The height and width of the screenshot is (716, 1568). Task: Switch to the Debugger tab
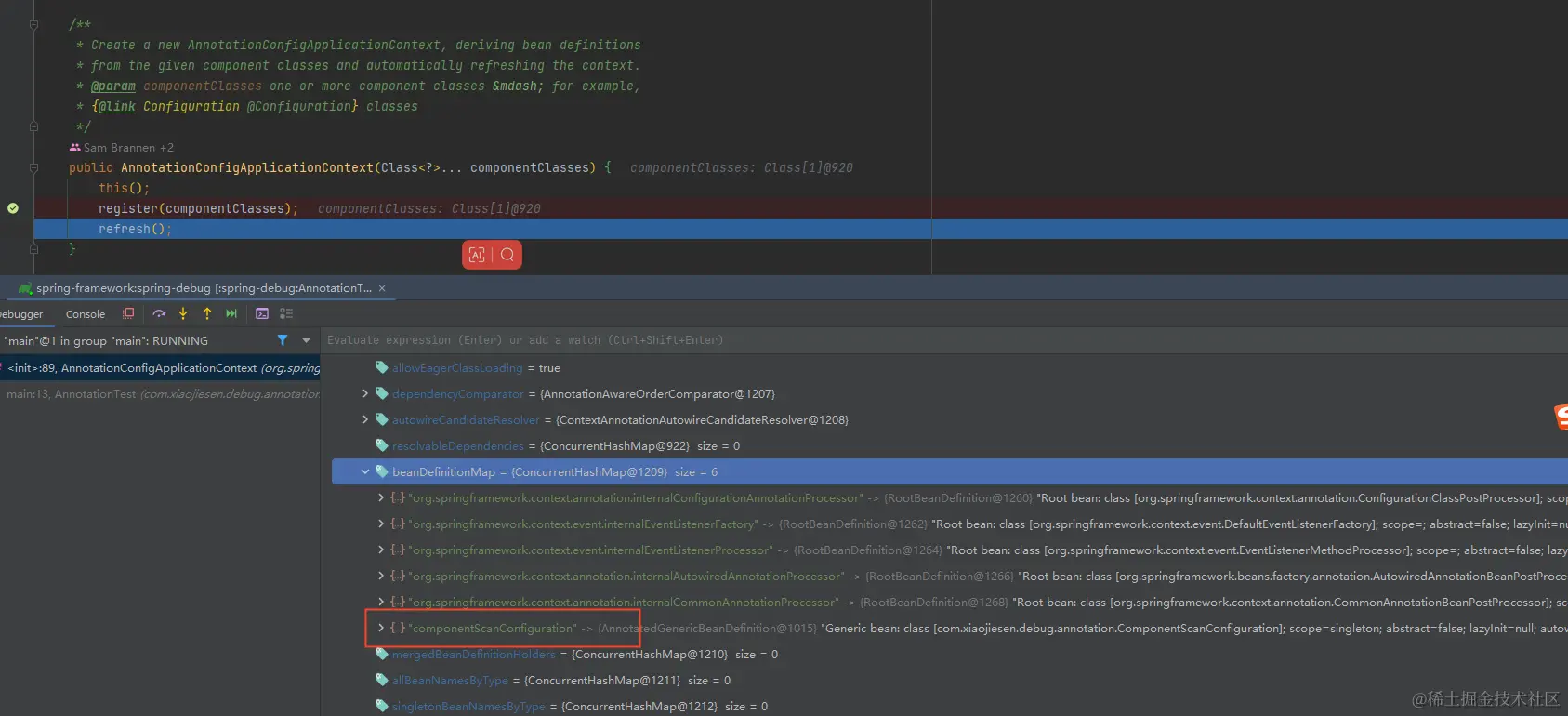pos(20,314)
